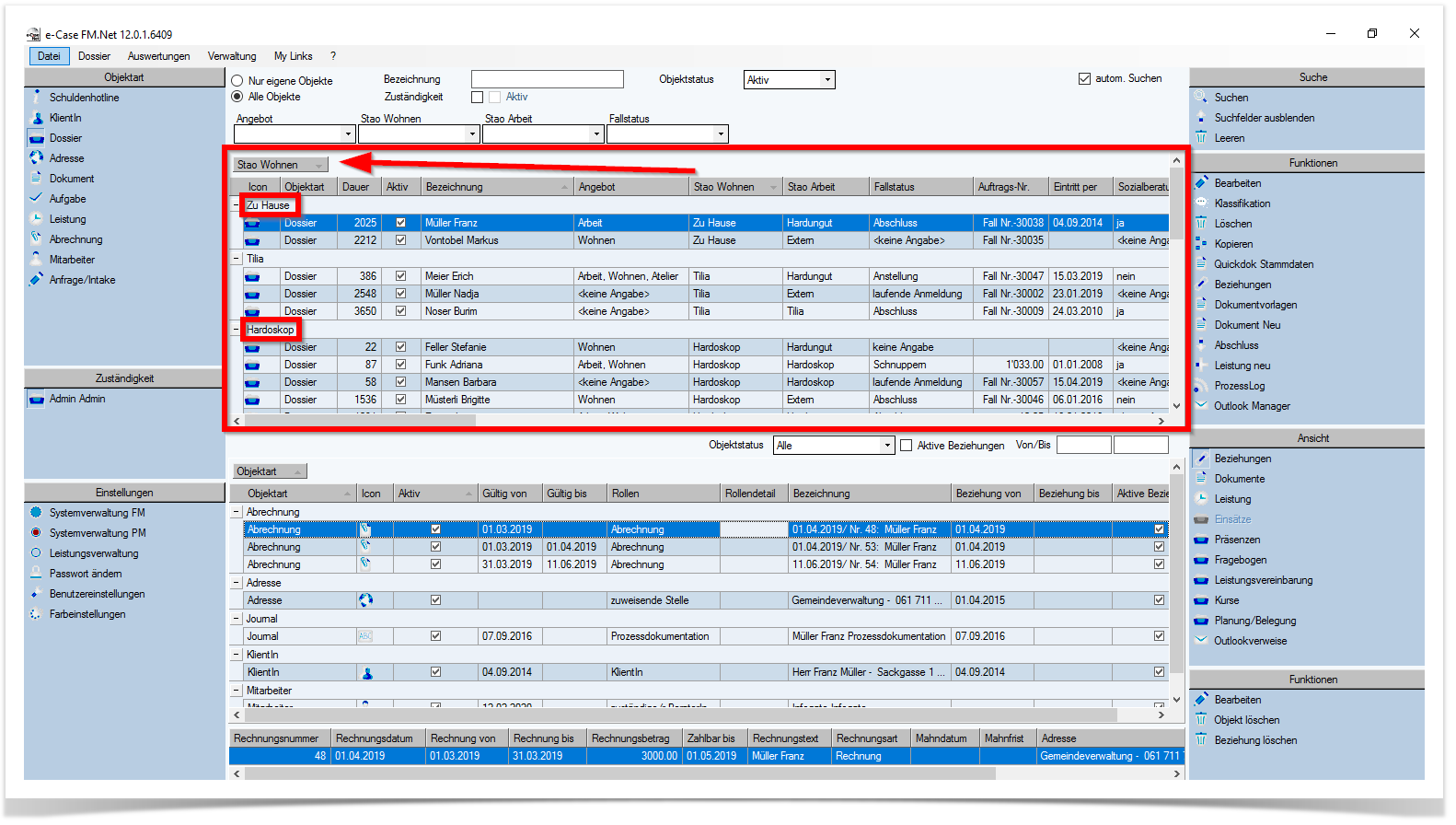This screenshot has width=1456, height=825.
Task: Click Kopieren function icon
Action: 1201,243
